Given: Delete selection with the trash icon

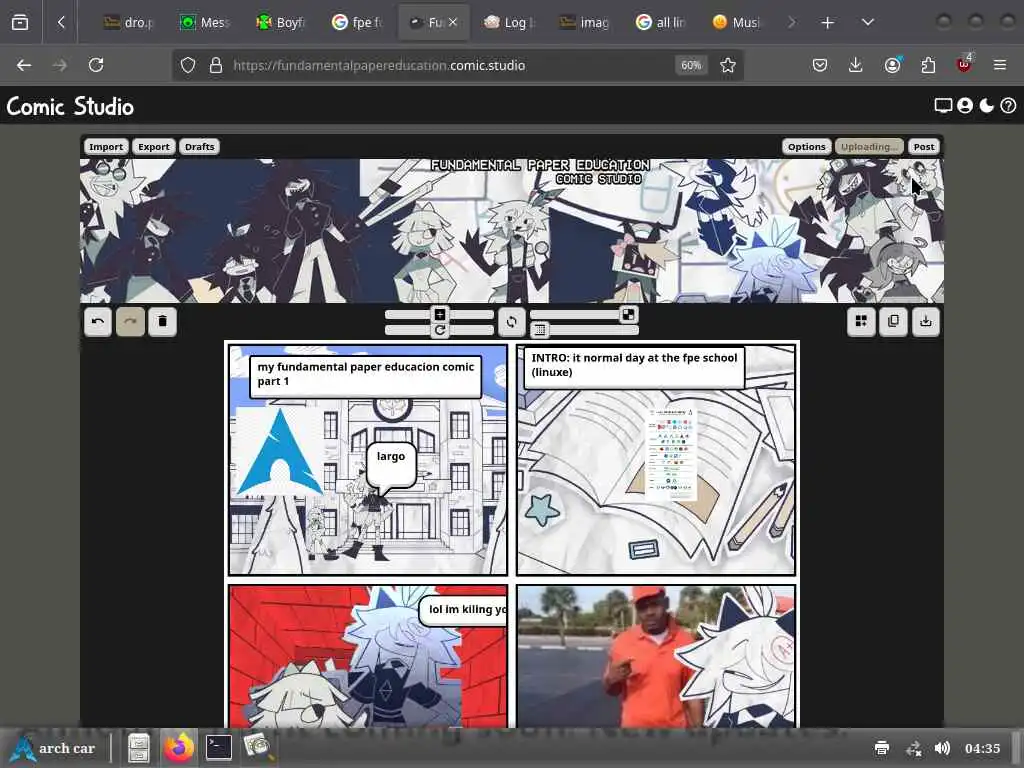Looking at the screenshot, I should point(163,321).
